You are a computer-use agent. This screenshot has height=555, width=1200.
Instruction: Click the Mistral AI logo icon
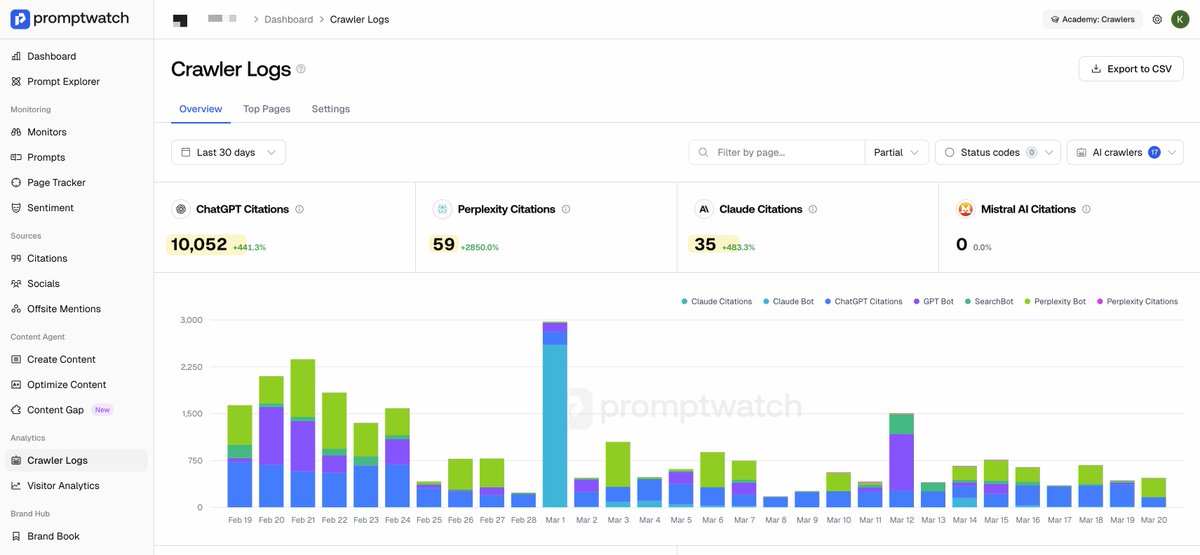tap(966, 209)
